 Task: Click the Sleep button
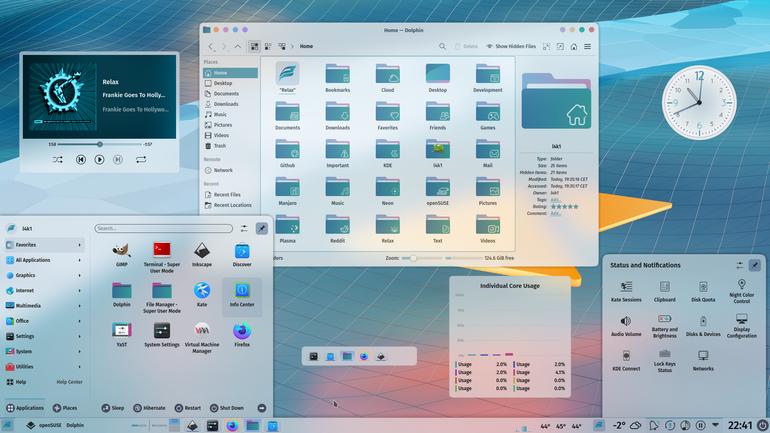tap(113, 408)
